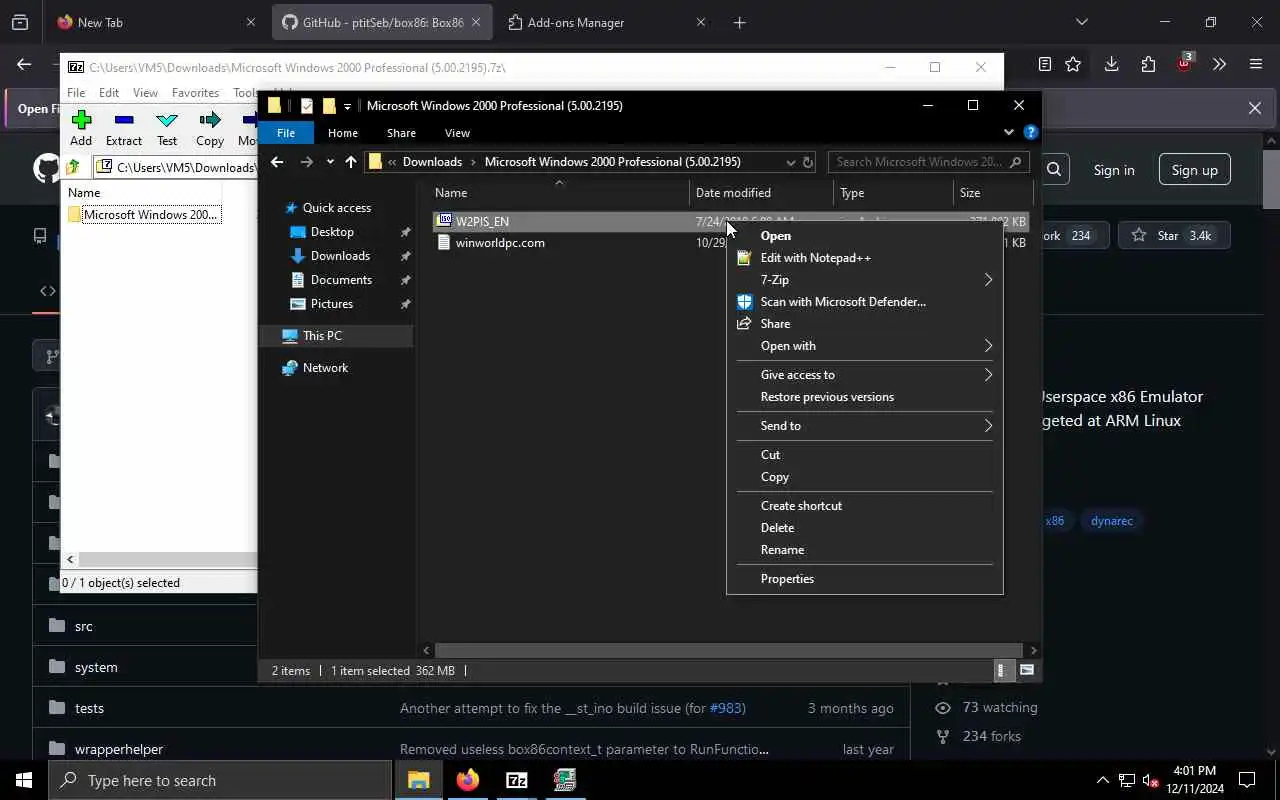Open Explorer View ribbon tab
1280x800 pixels.
457,133
